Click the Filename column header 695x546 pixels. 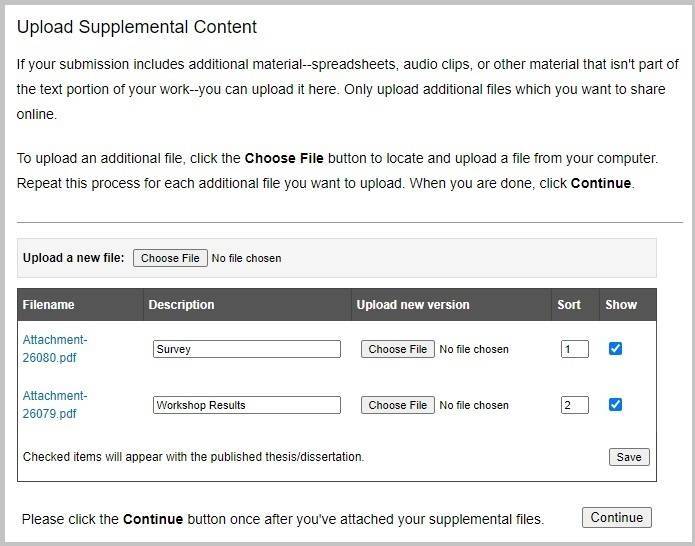[49, 305]
